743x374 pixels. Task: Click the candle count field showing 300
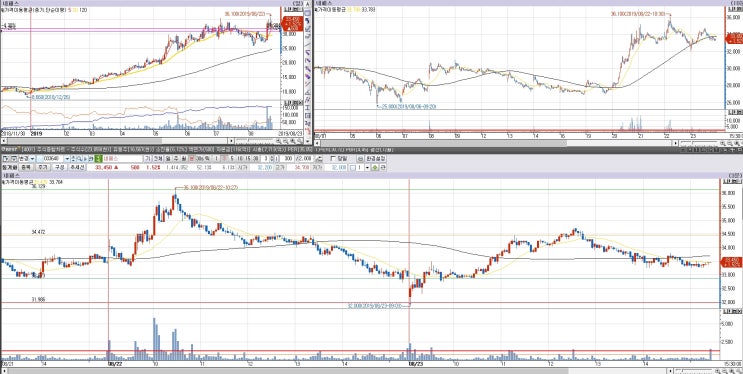click(288, 158)
